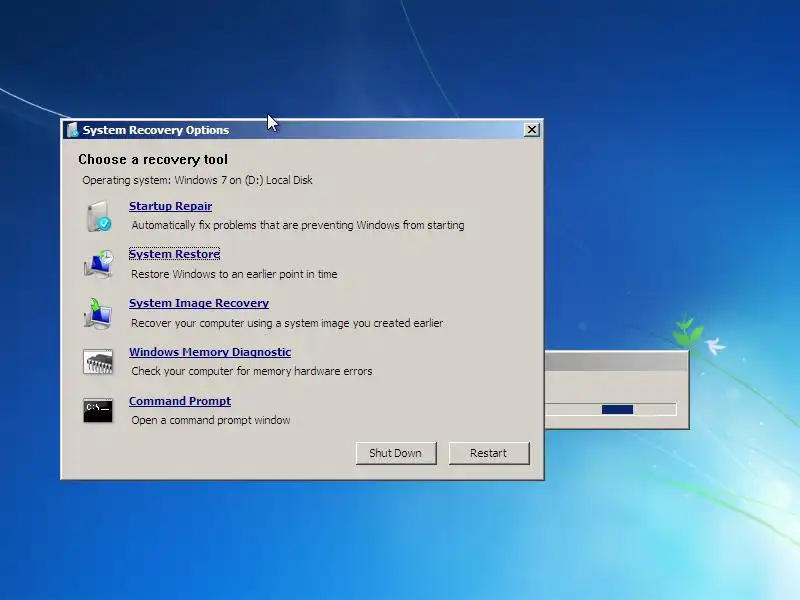800x600 pixels.
Task: Click the Shut Down button
Action: (x=396, y=453)
